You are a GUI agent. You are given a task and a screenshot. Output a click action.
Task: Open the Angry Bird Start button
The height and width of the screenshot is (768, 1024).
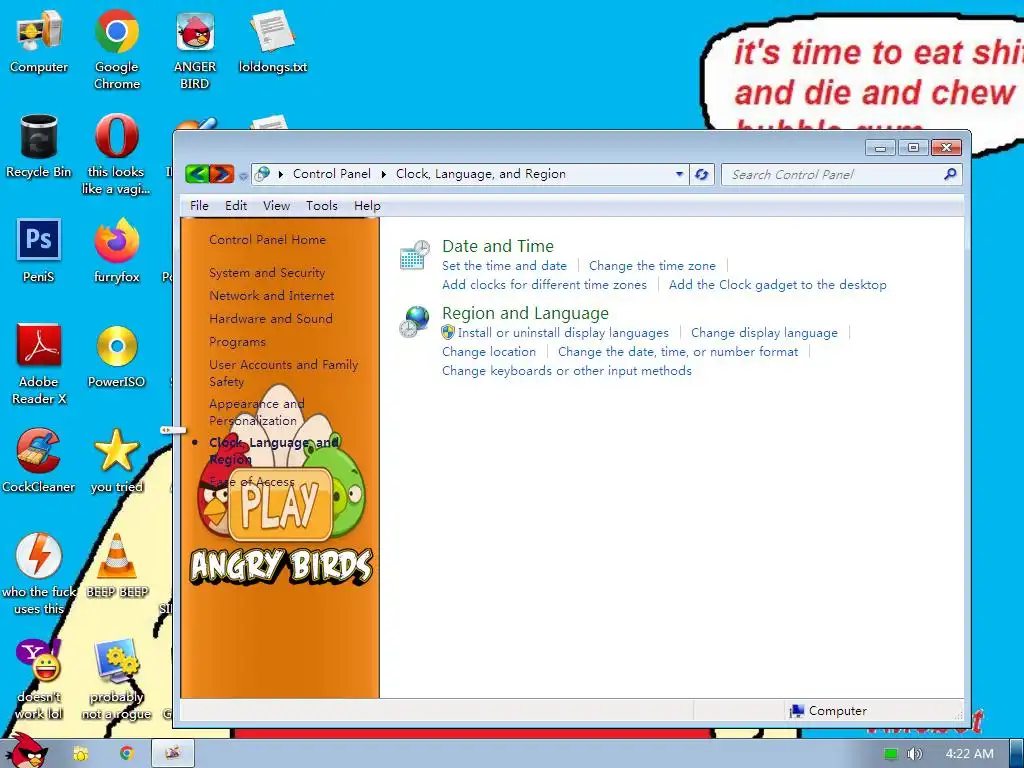[x=27, y=751]
